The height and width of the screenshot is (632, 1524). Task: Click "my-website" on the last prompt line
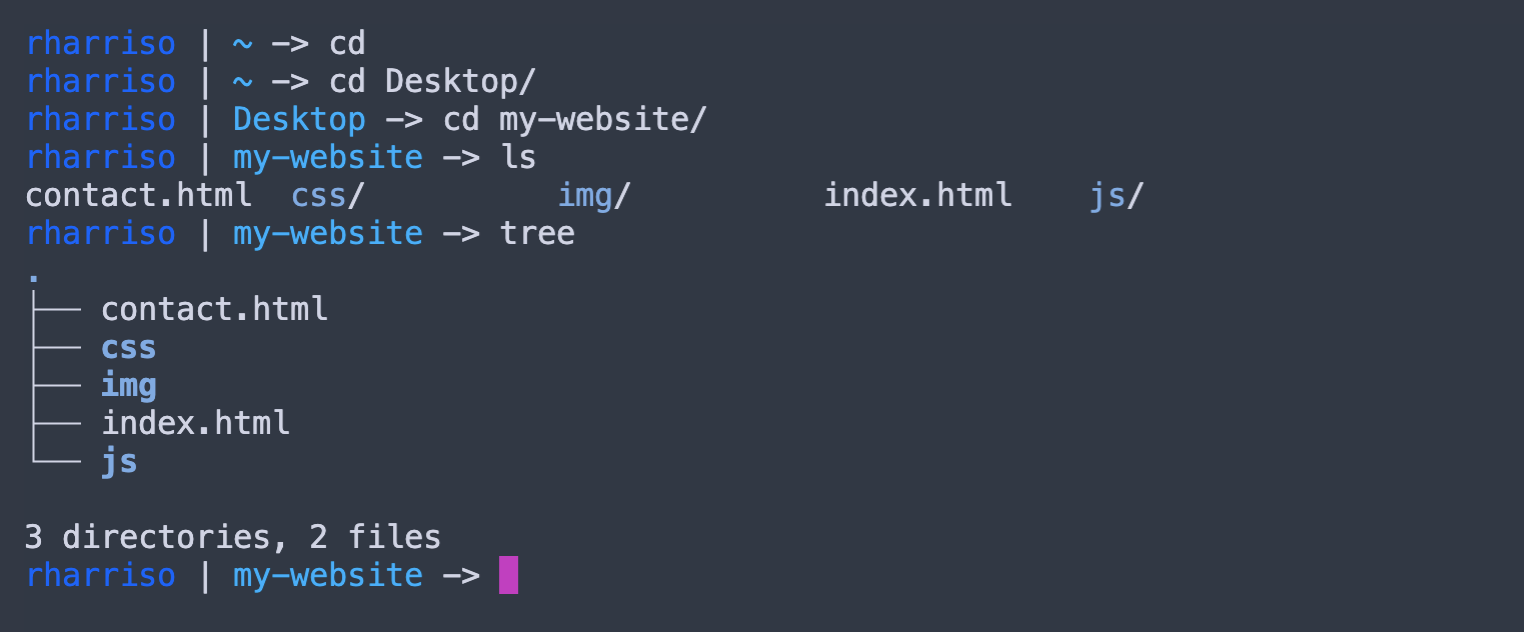click(x=328, y=576)
